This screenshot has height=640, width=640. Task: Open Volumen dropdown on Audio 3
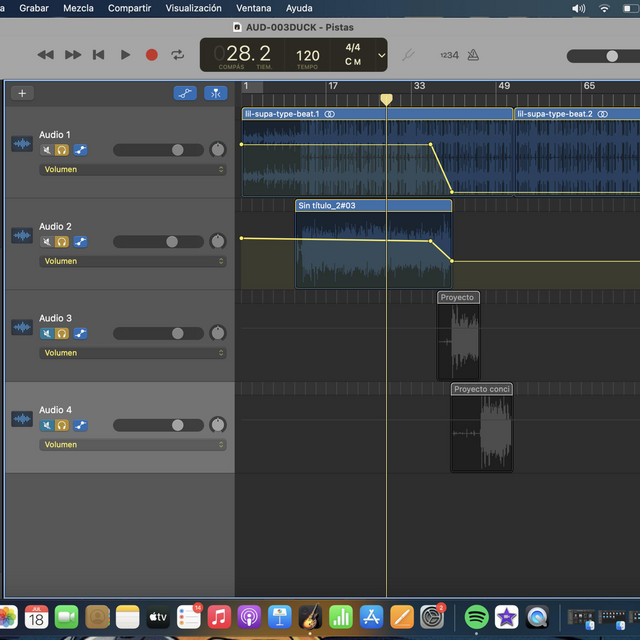[x=132, y=353]
